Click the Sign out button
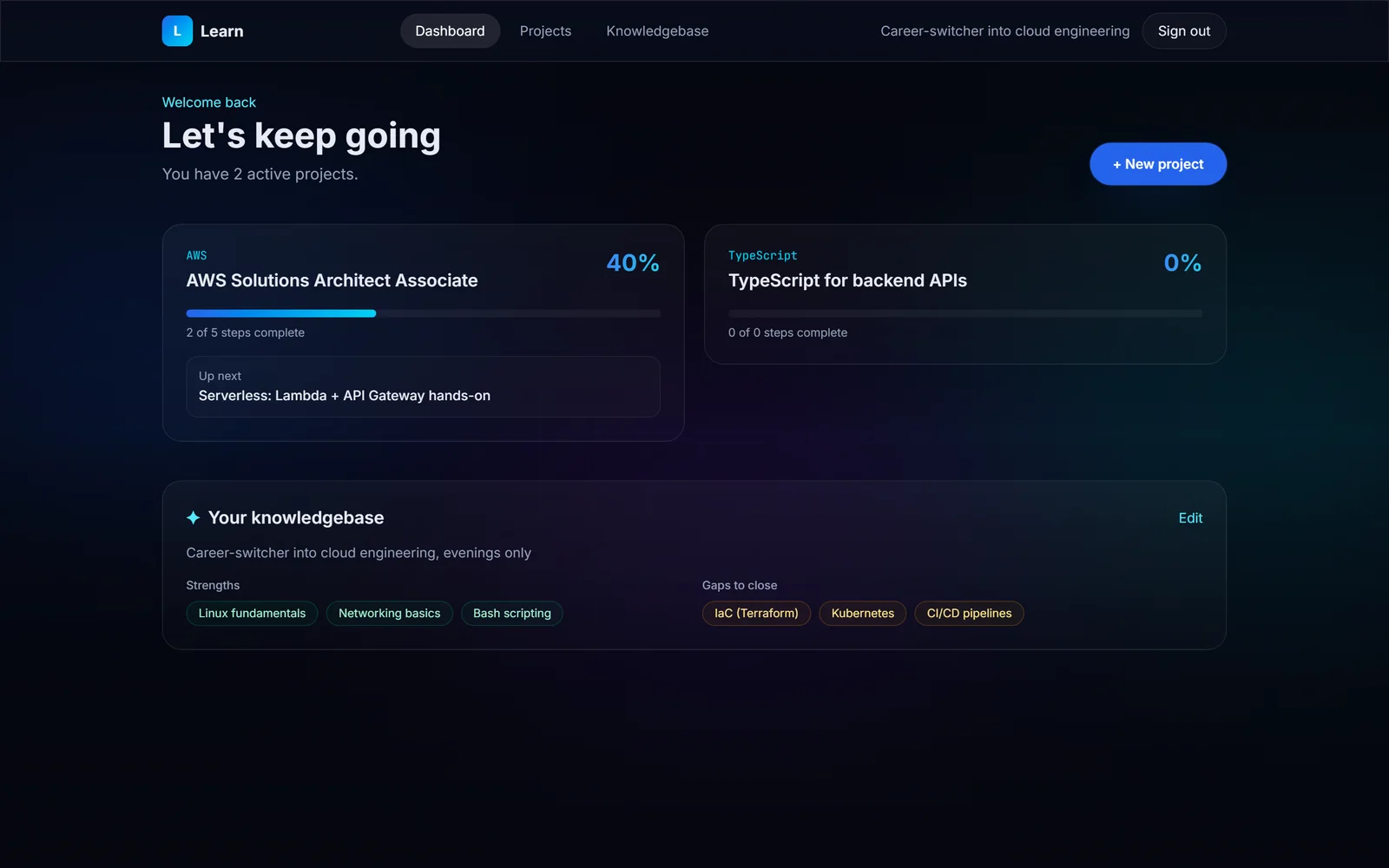1389x868 pixels. (x=1184, y=31)
